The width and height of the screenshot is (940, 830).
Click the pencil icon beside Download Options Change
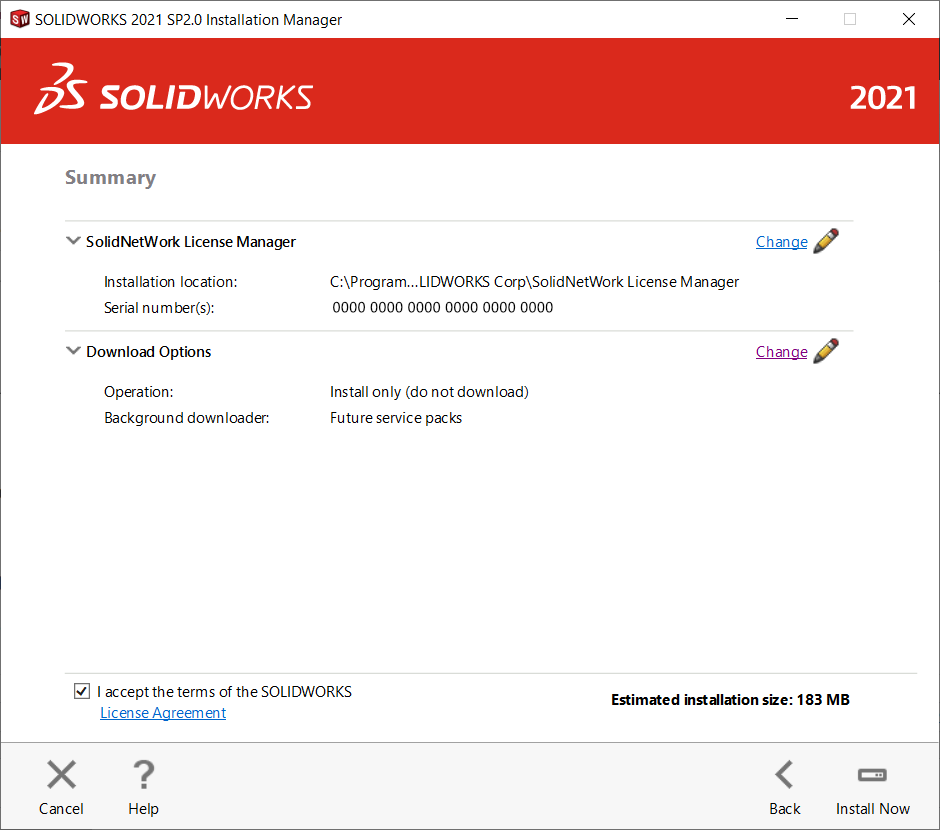point(826,350)
